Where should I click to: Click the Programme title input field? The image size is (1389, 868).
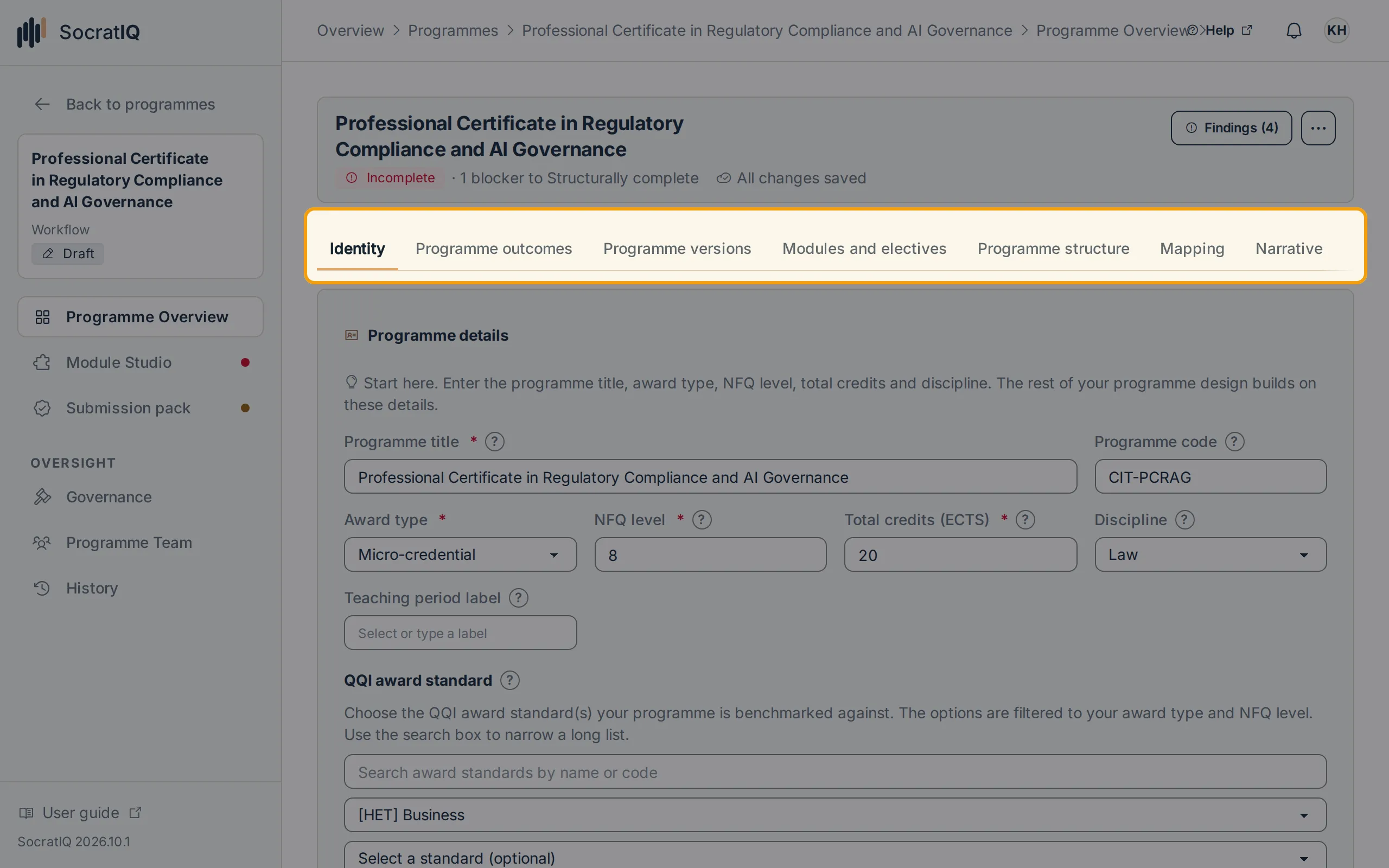710,476
